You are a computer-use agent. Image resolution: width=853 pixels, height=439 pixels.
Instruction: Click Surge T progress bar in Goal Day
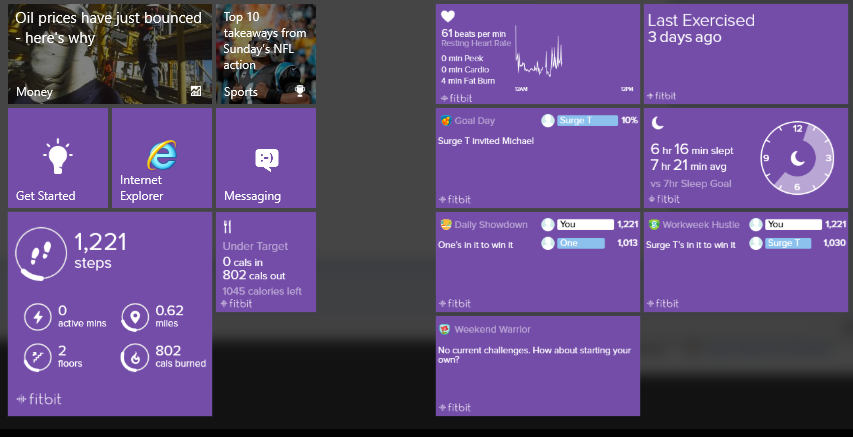tap(588, 121)
